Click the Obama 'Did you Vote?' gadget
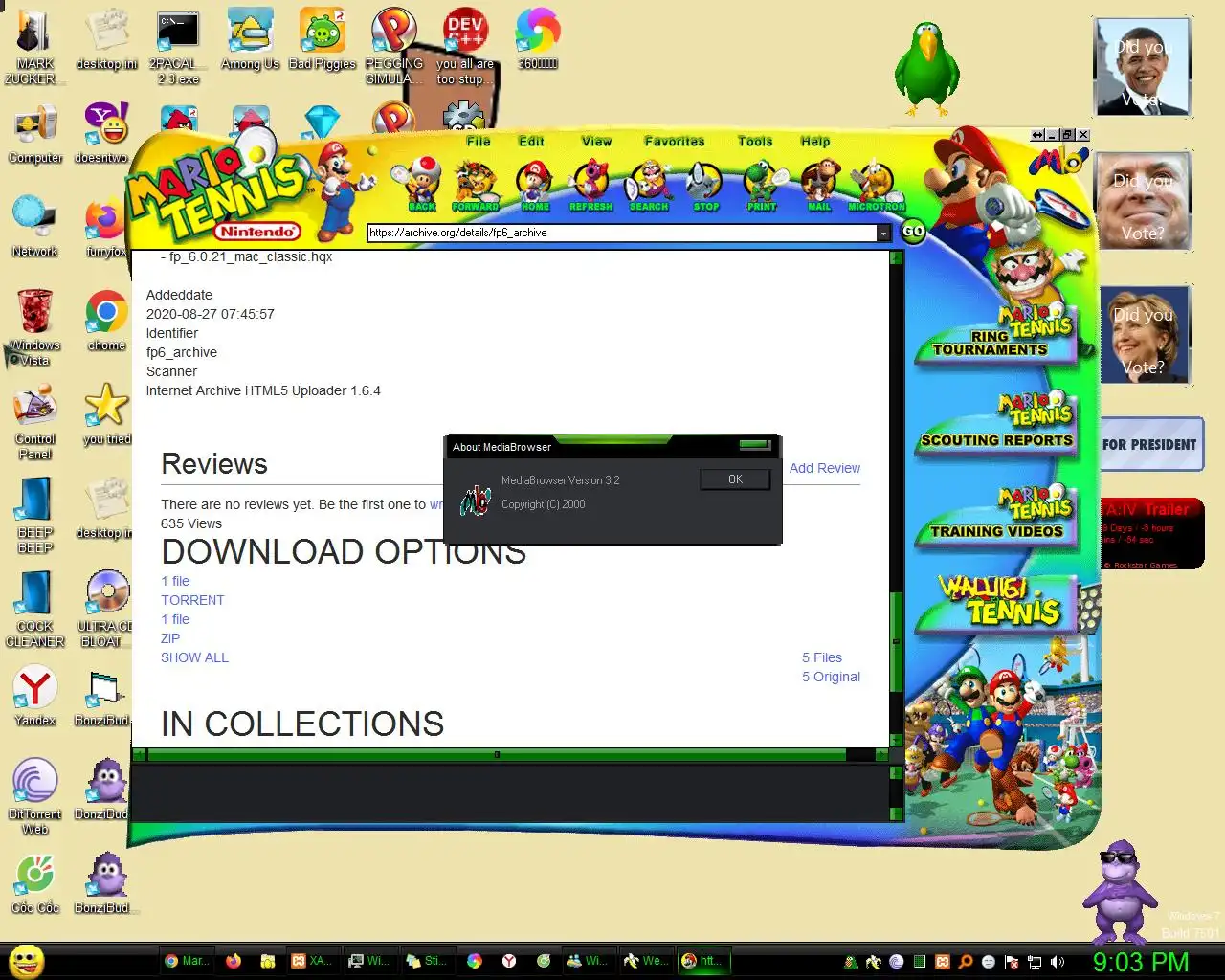The height and width of the screenshot is (980, 1225). pyautogui.click(x=1143, y=67)
